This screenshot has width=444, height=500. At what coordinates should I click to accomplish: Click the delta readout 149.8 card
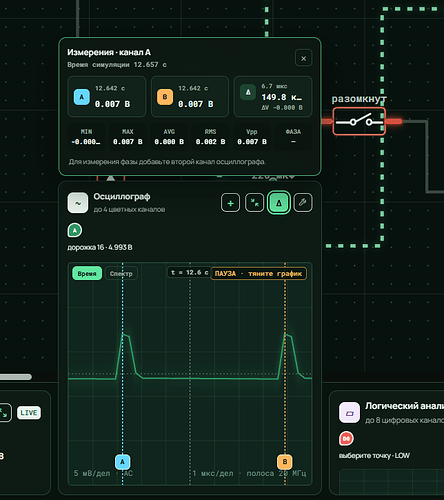[273, 96]
